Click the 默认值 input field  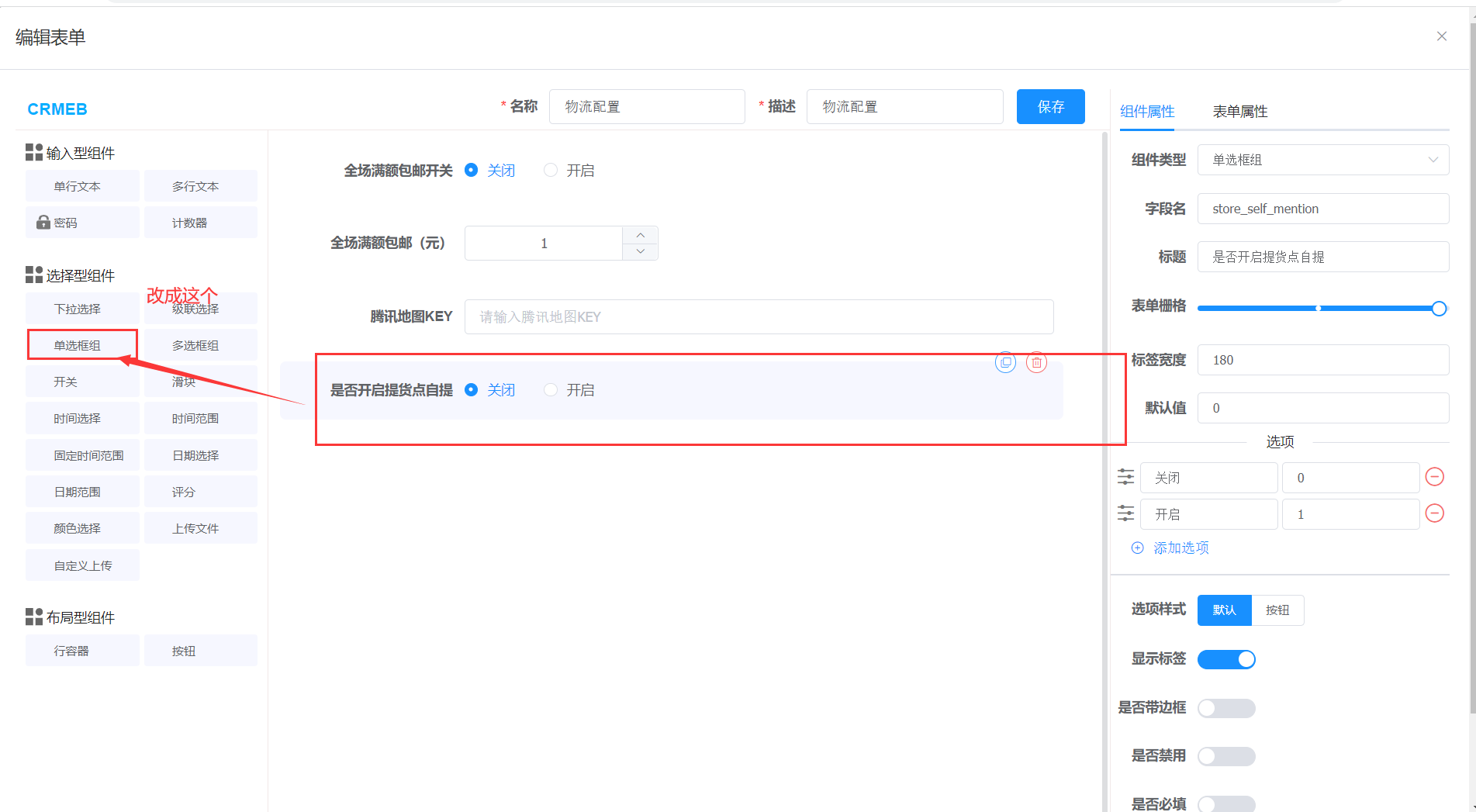(1323, 408)
